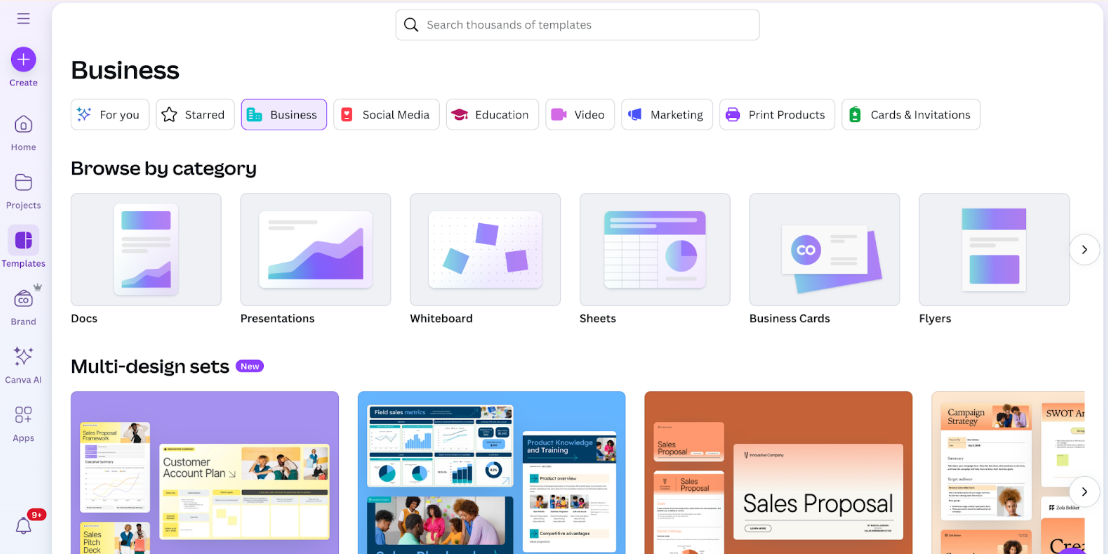Go to Home in the sidebar
The width and height of the screenshot is (1108, 554).
click(23, 125)
